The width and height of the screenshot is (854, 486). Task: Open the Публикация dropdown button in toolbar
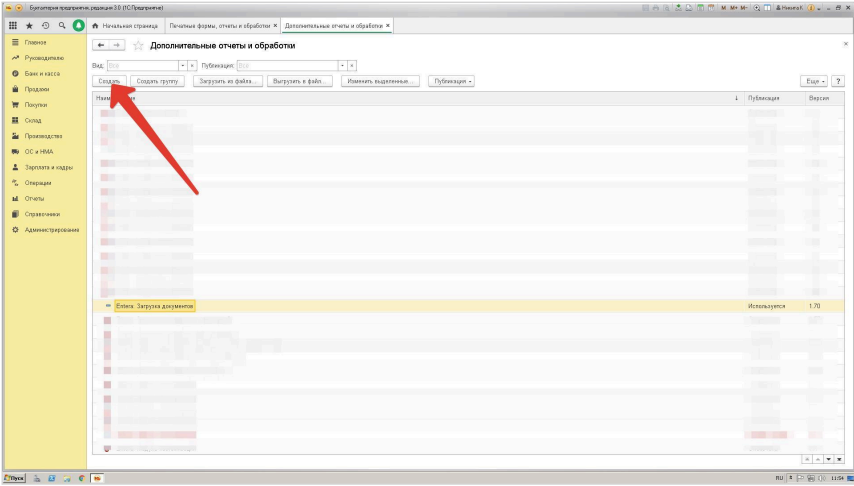451,81
